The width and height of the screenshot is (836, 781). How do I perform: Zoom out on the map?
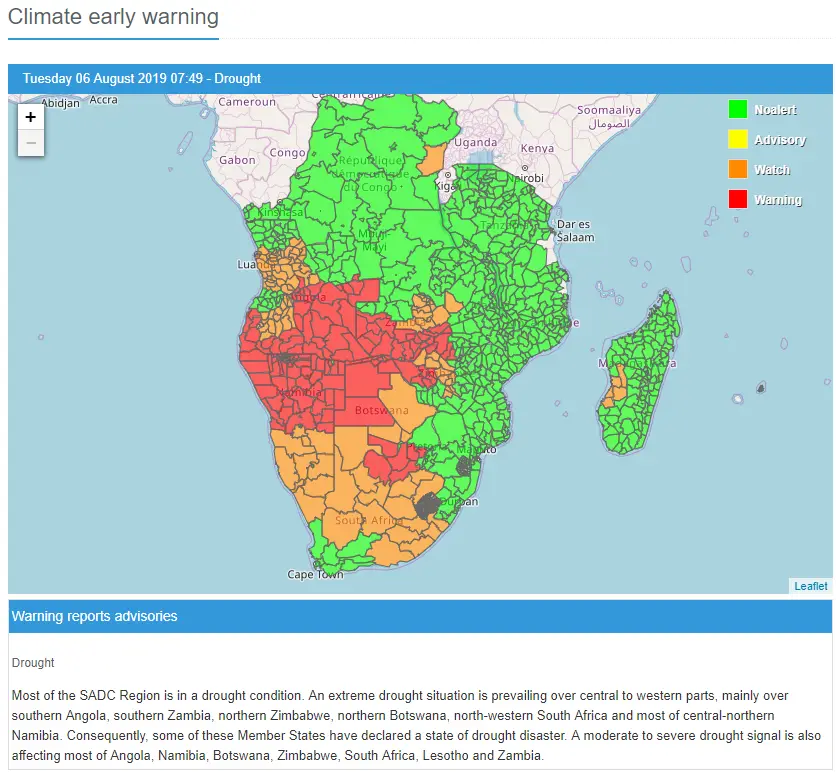pyautogui.click(x=31, y=143)
